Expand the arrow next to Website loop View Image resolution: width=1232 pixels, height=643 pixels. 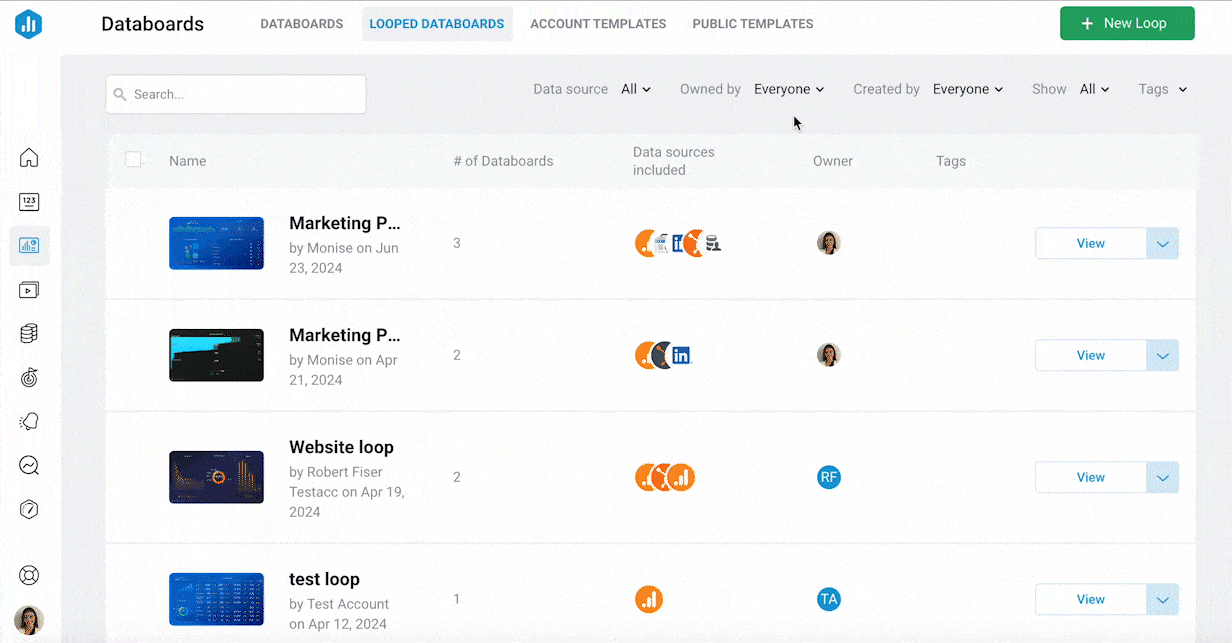1162,477
